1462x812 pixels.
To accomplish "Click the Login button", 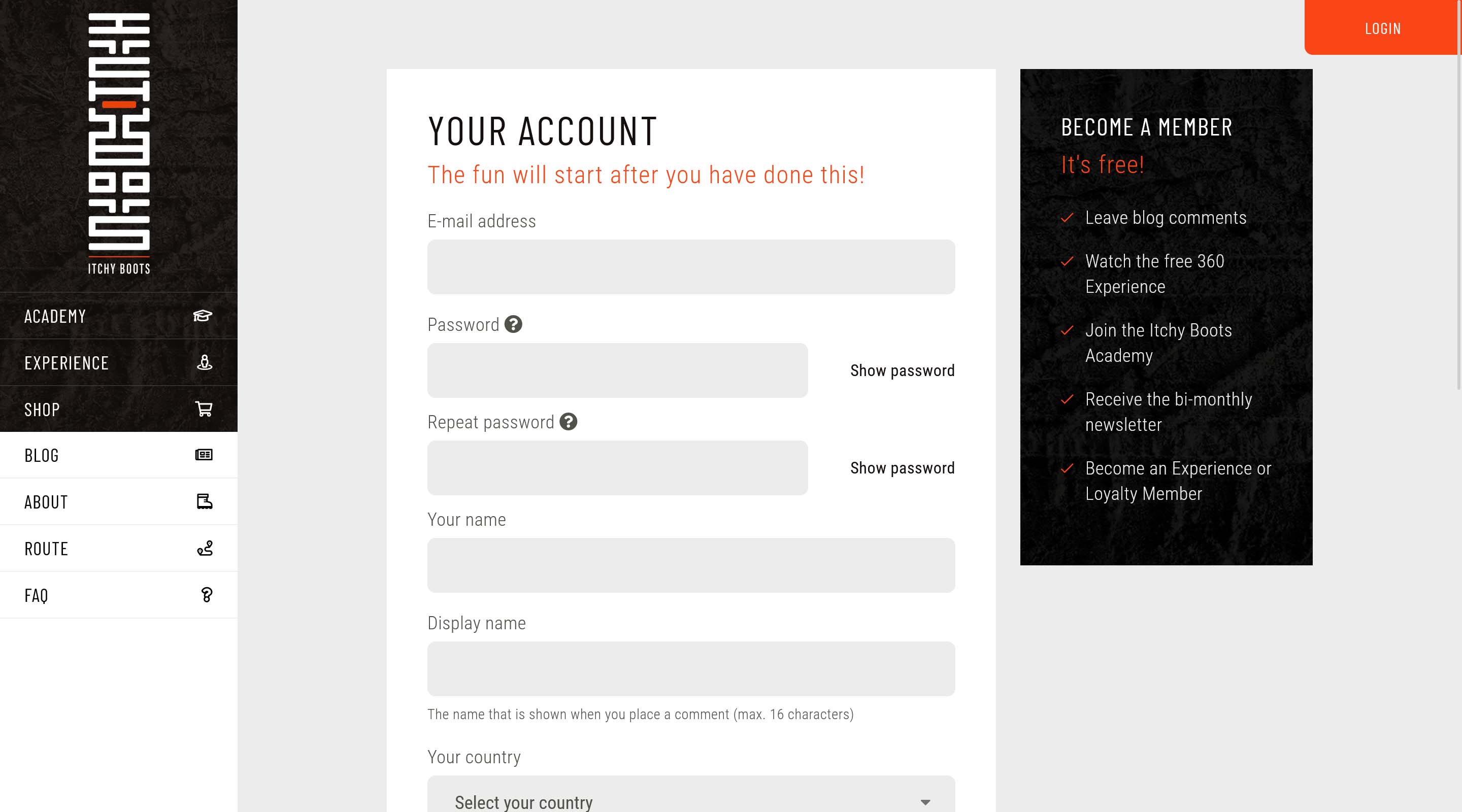I will [x=1382, y=28].
